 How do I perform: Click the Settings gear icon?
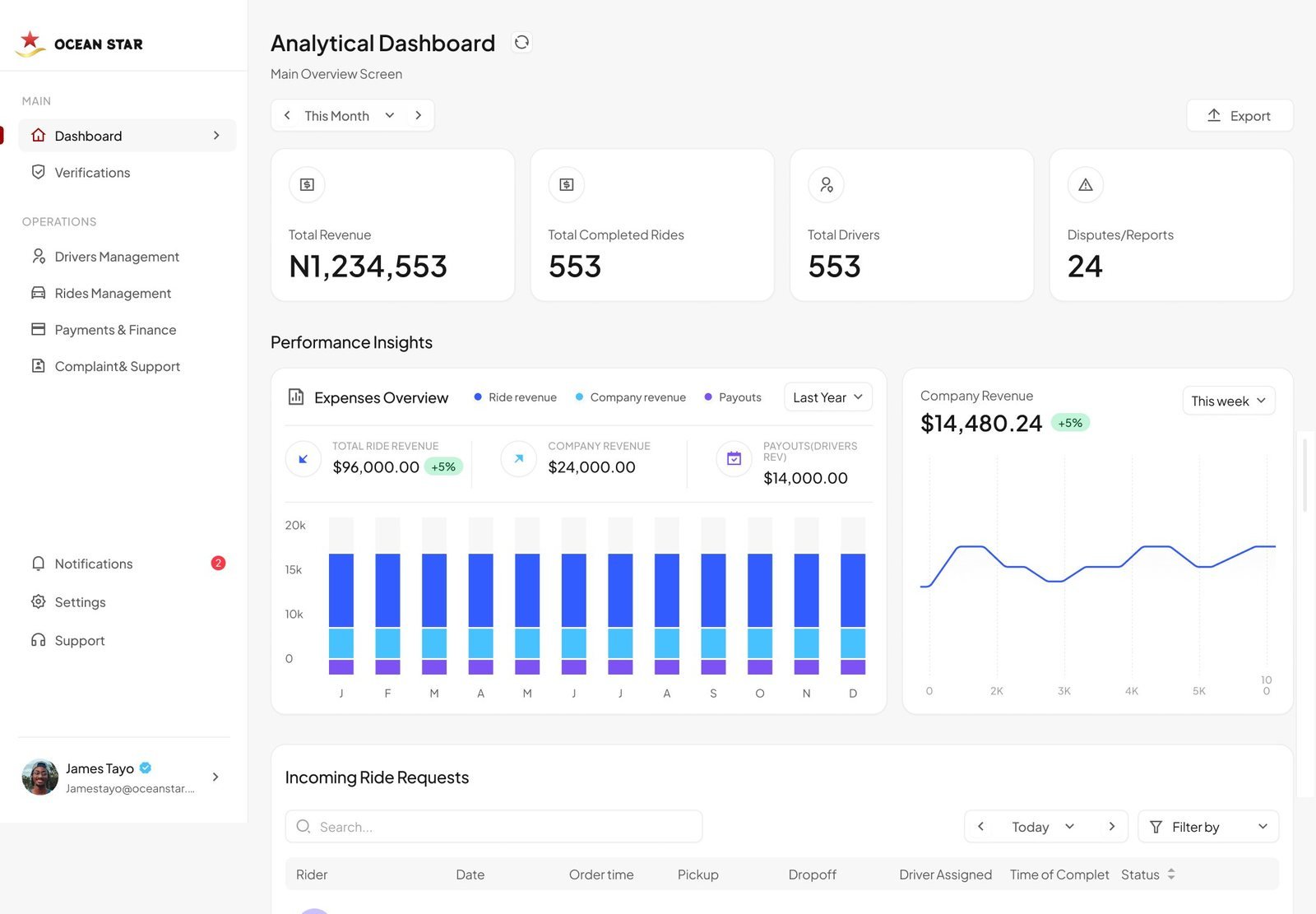(38, 601)
